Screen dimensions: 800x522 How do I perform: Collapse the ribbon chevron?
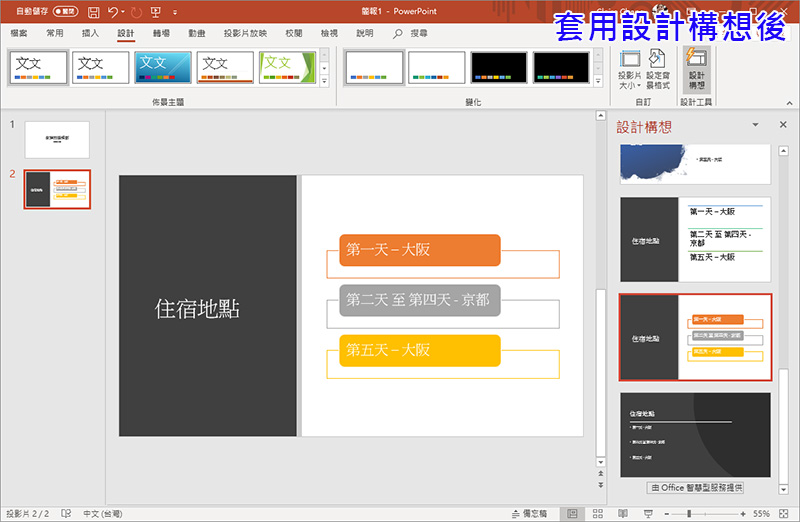(789, 103)
